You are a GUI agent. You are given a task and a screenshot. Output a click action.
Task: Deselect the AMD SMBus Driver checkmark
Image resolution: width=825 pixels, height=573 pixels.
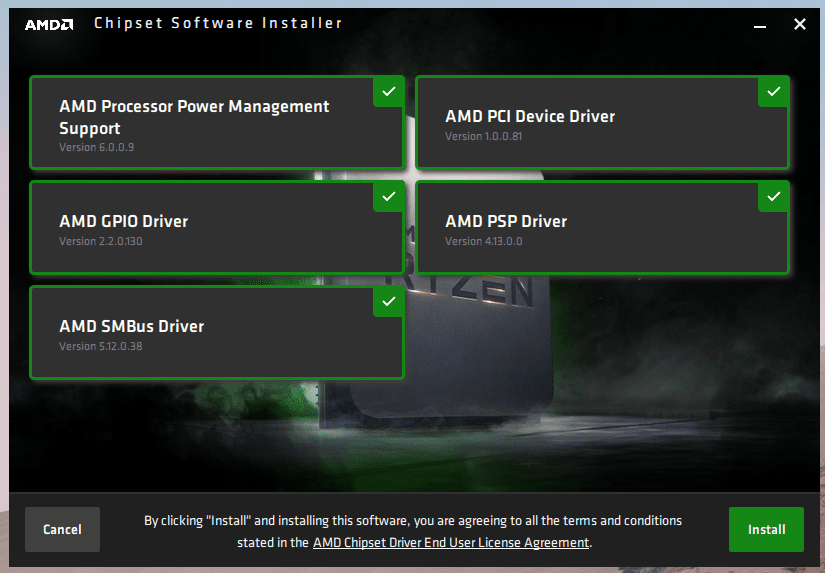(x=388, y=301)
